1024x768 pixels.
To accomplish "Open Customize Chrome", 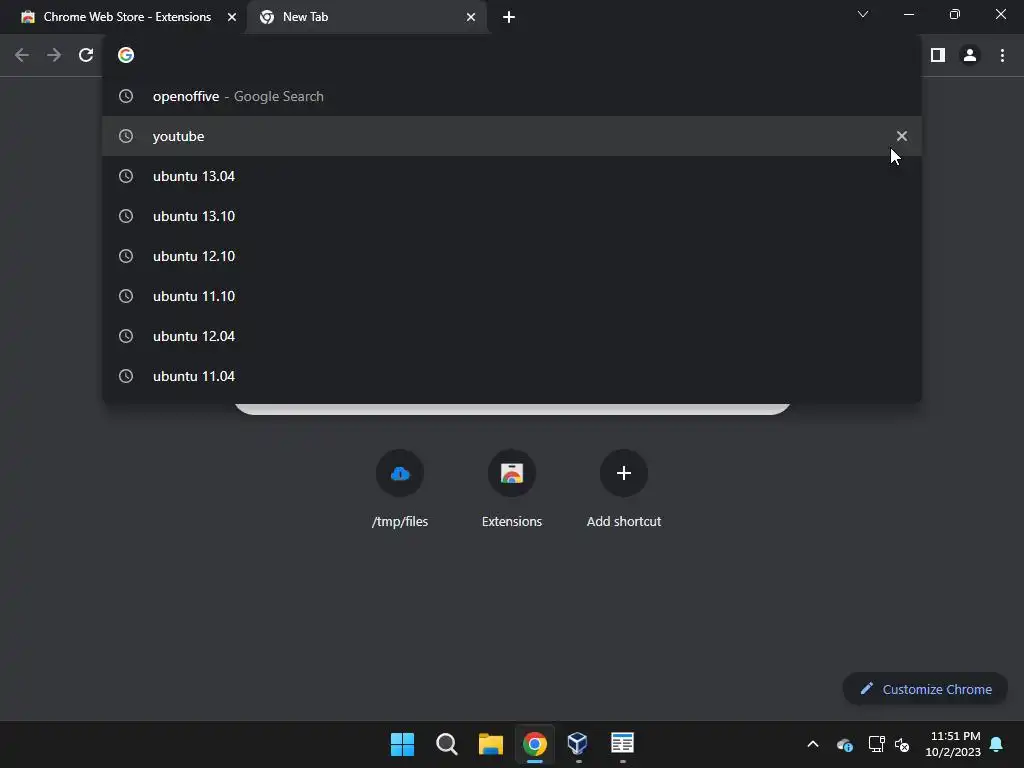I will [x=925, y=689].
